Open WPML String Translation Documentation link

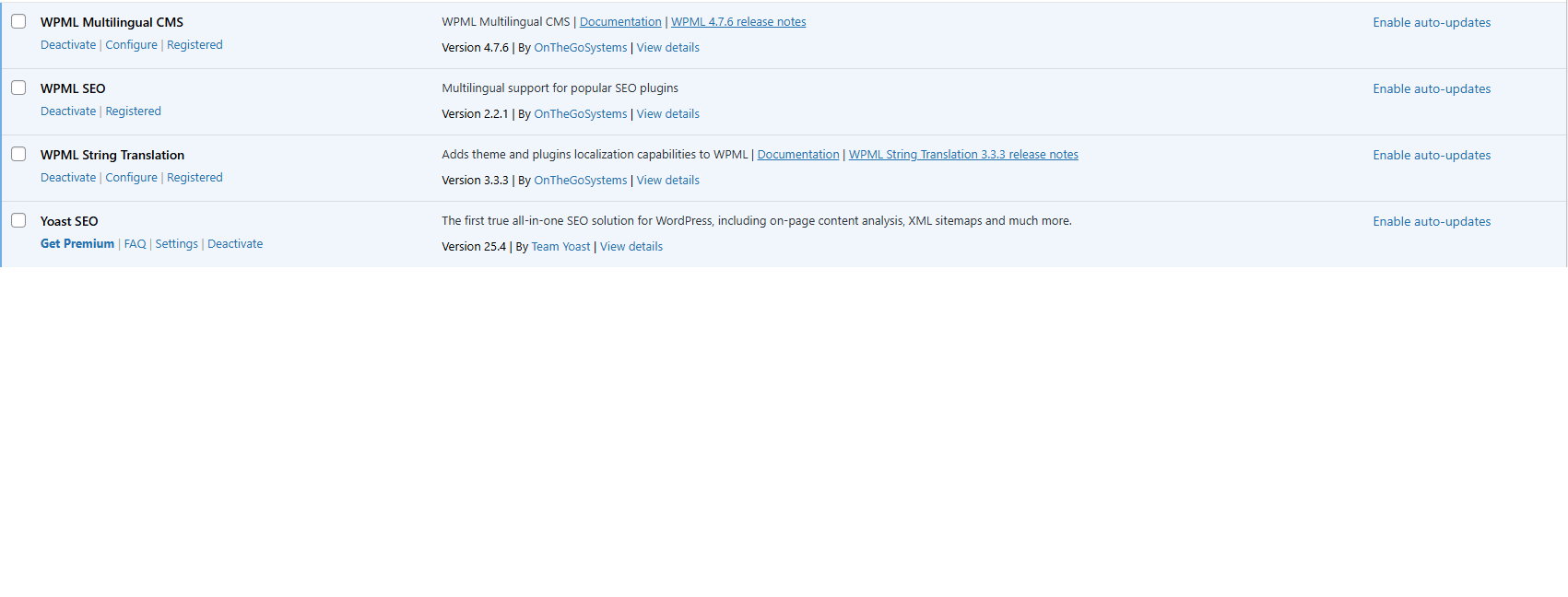pos(798,155)
